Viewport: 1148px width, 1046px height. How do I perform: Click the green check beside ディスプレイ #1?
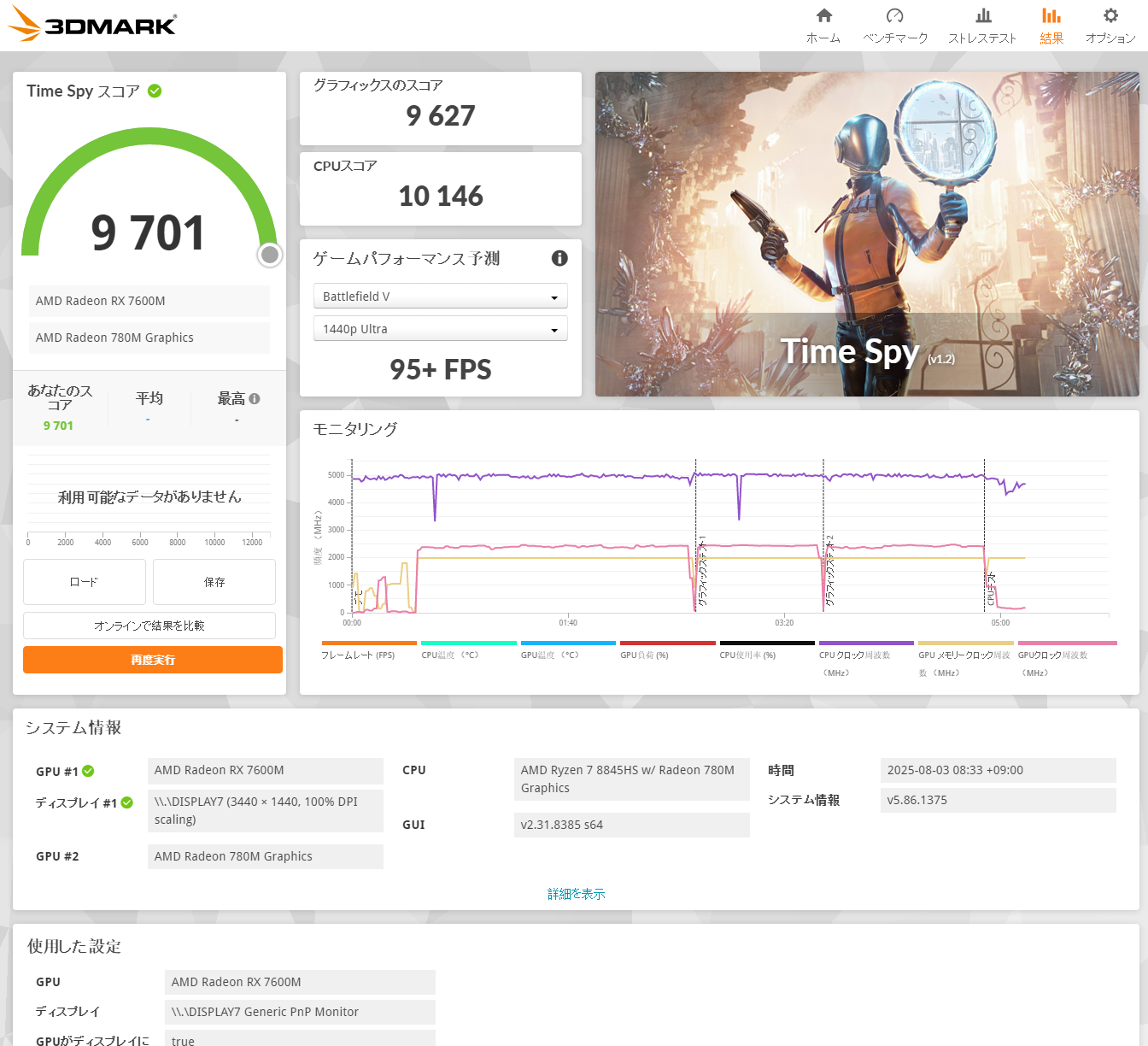[x=127, y=802]
